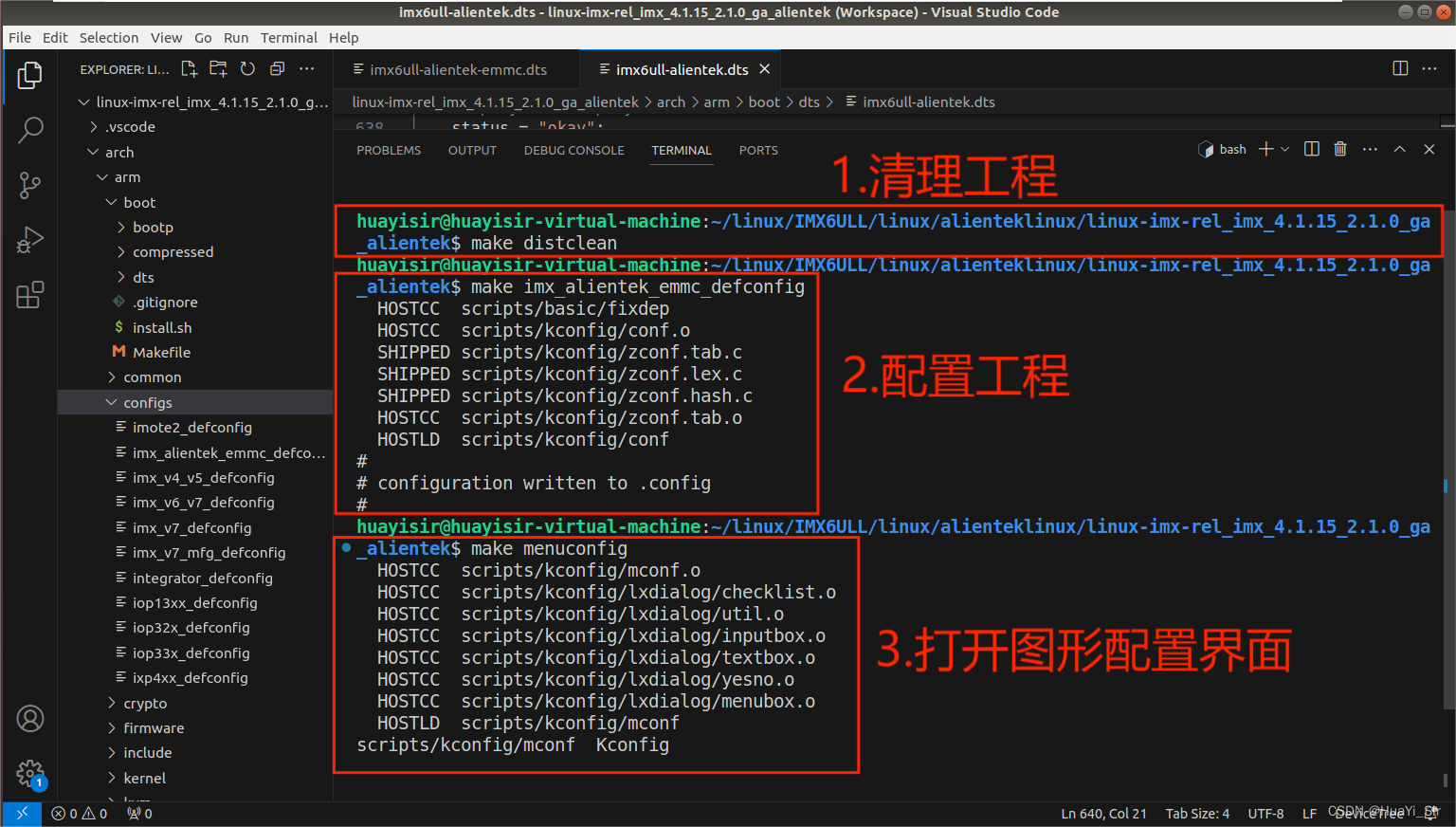Select the bash terminal profile label
This screenshot has height=827, width=1456.
coord(1223,149)
